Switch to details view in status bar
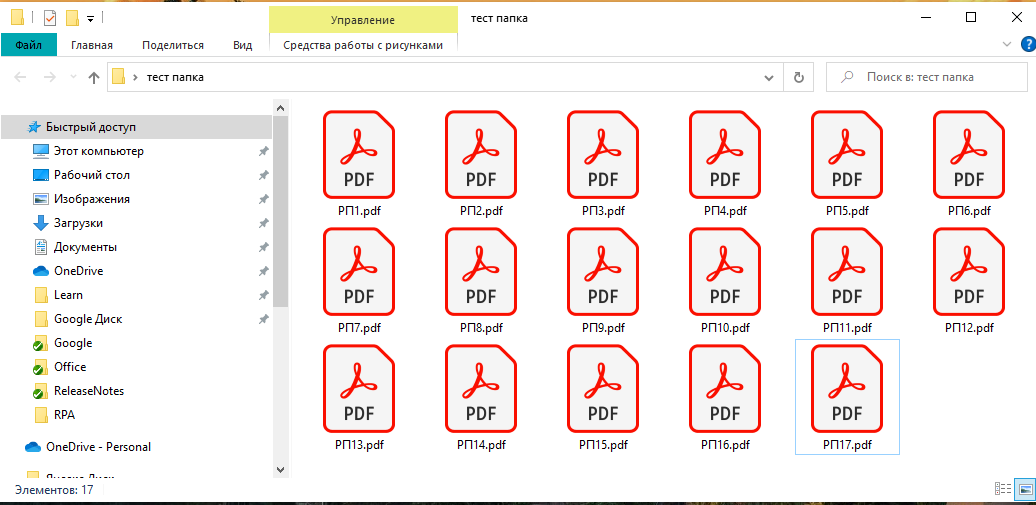This screenshot has height=505, width=1036. (1002, 489)
